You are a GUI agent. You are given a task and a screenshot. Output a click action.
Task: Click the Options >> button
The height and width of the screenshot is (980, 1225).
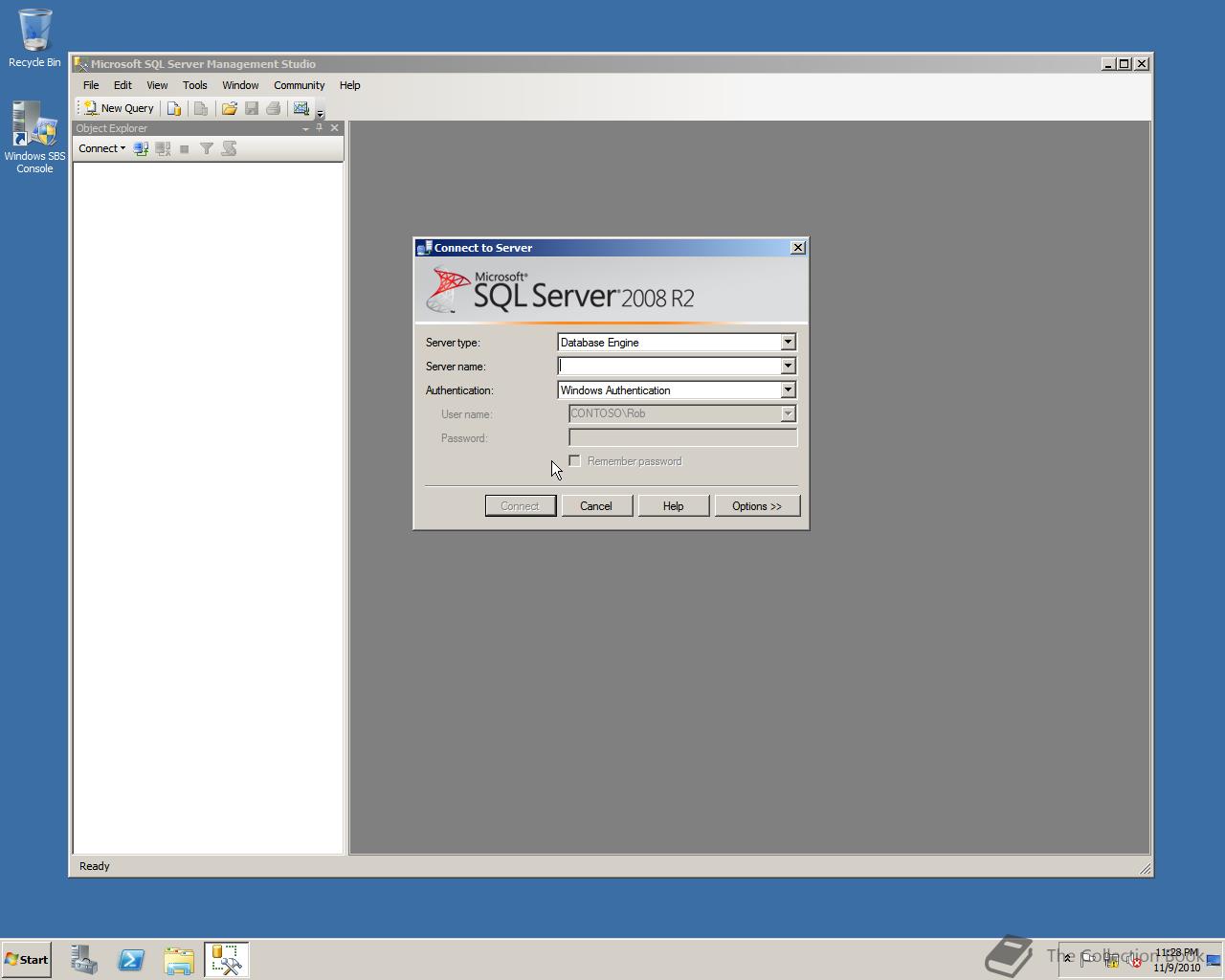pyautogui.click(x=757, y=506)
